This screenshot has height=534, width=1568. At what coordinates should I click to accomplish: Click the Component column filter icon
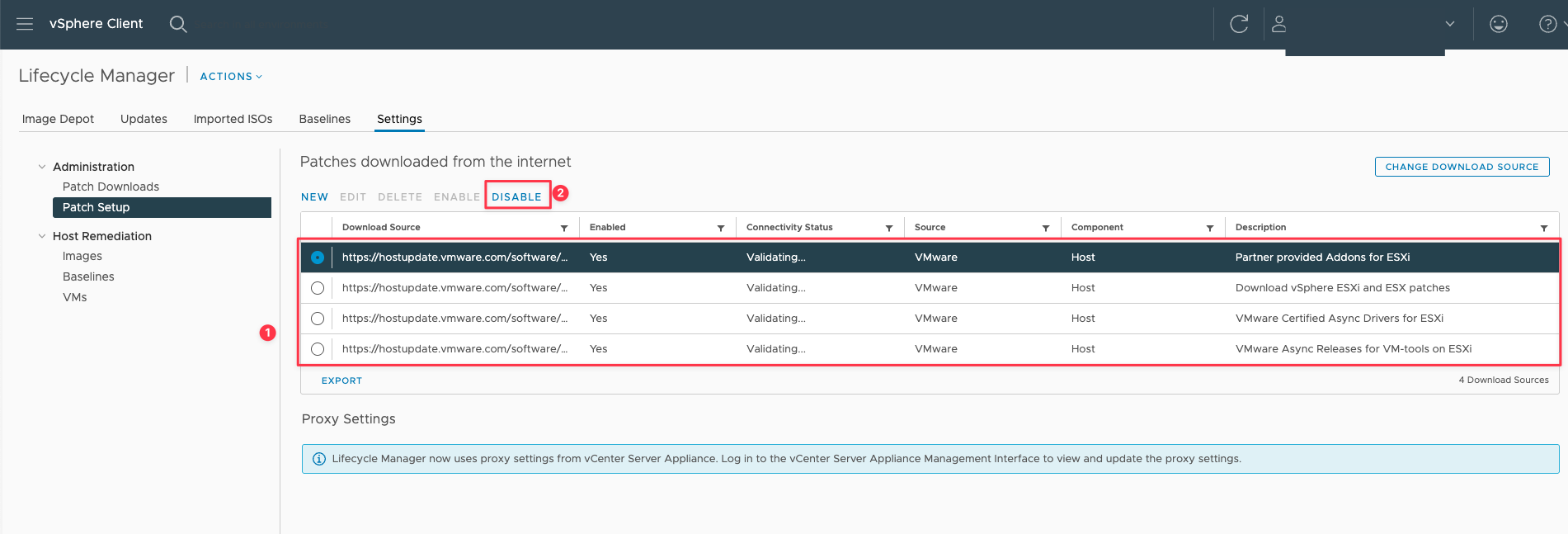(1210, 228)
